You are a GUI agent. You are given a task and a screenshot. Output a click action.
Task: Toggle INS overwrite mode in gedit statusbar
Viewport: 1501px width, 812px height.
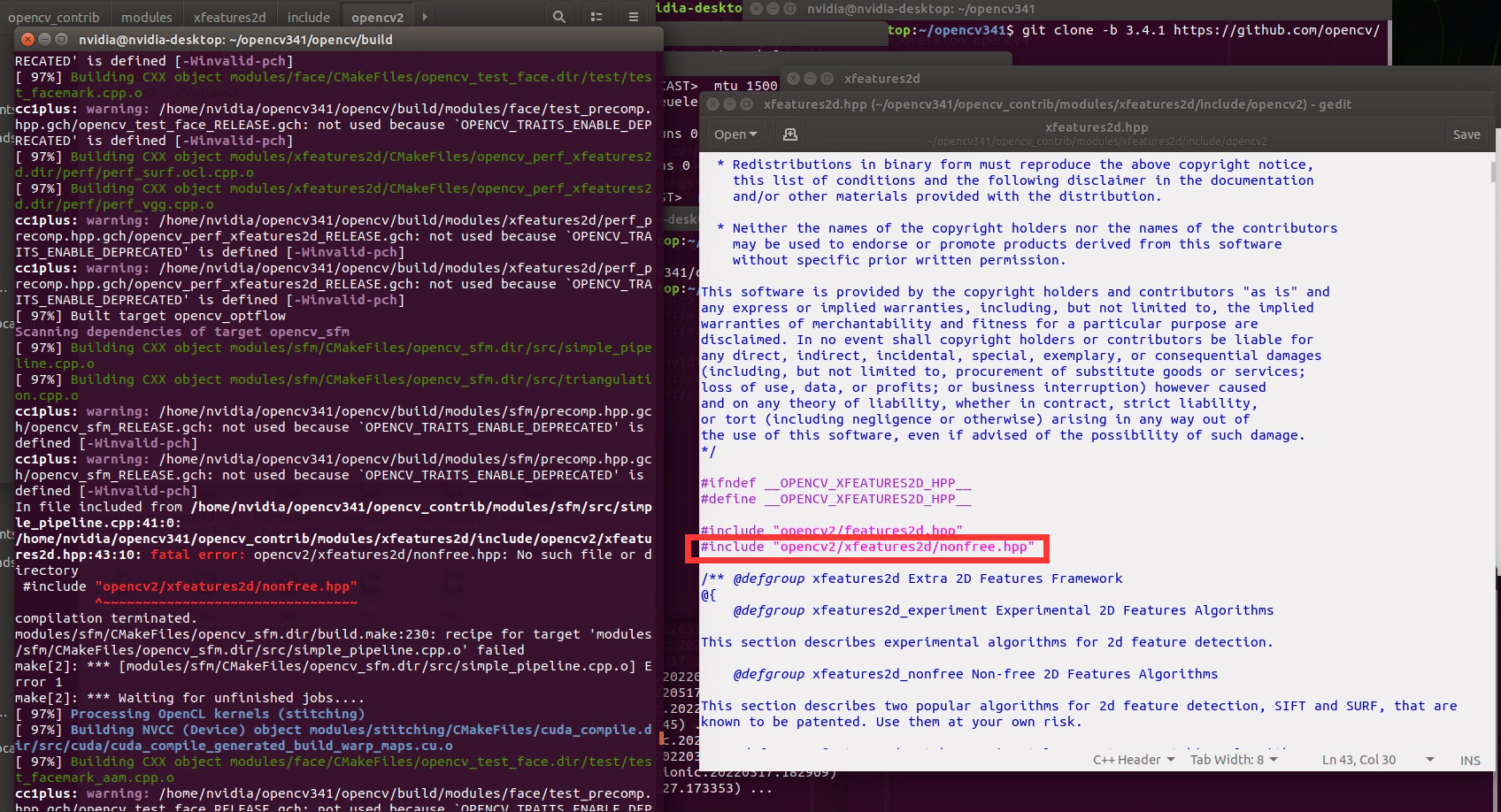[1470, 760]
